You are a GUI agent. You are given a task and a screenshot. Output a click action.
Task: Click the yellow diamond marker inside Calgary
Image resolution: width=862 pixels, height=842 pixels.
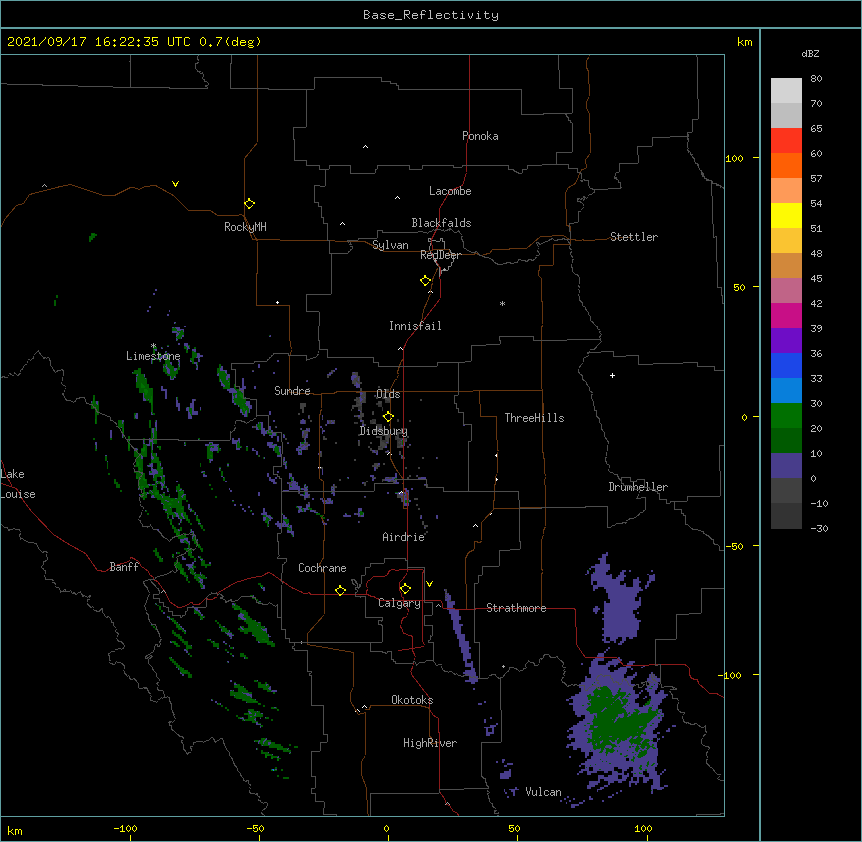pos(405,589)
